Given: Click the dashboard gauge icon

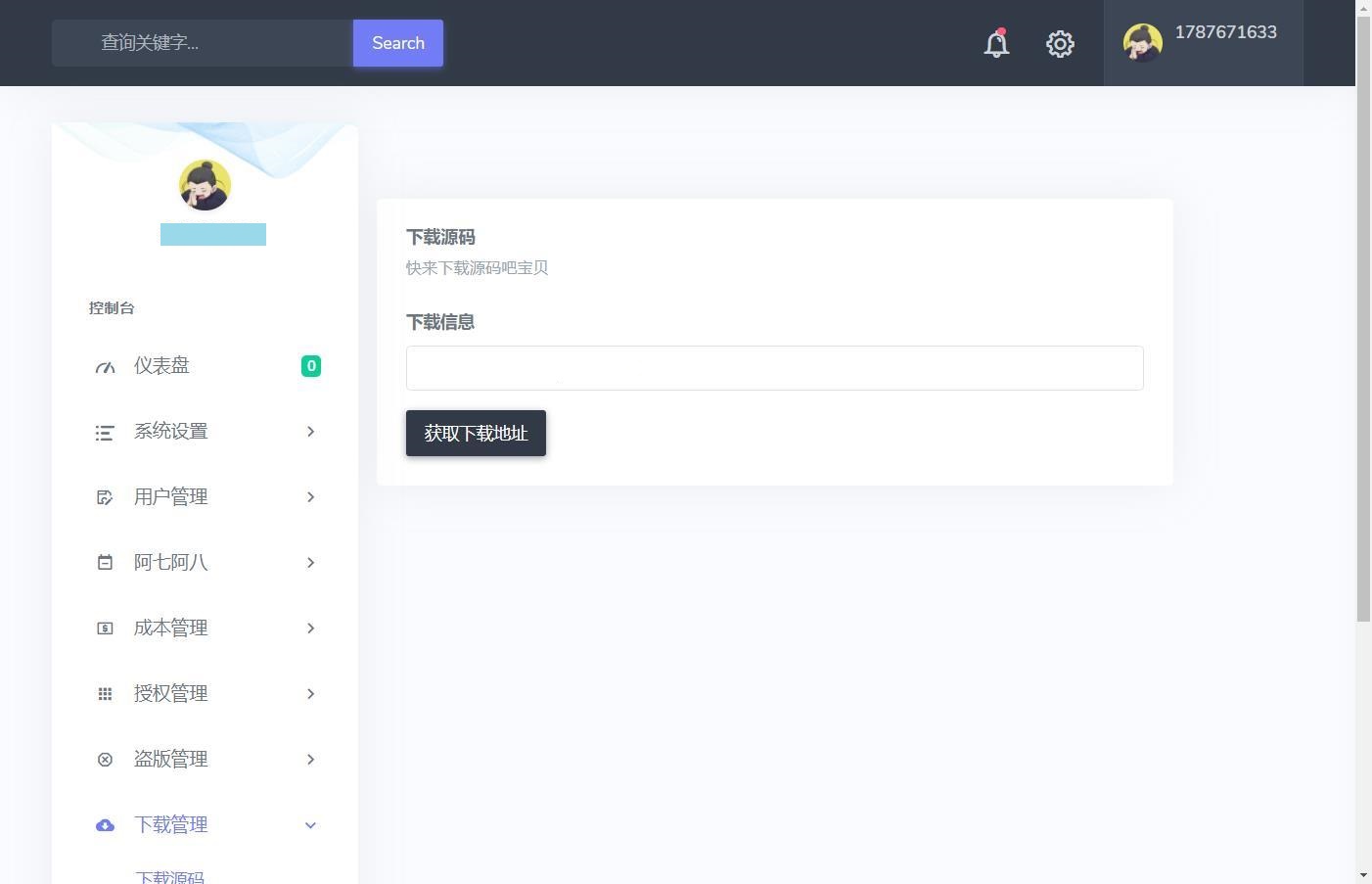Looking at the screenshot, I should coord(105,367).
